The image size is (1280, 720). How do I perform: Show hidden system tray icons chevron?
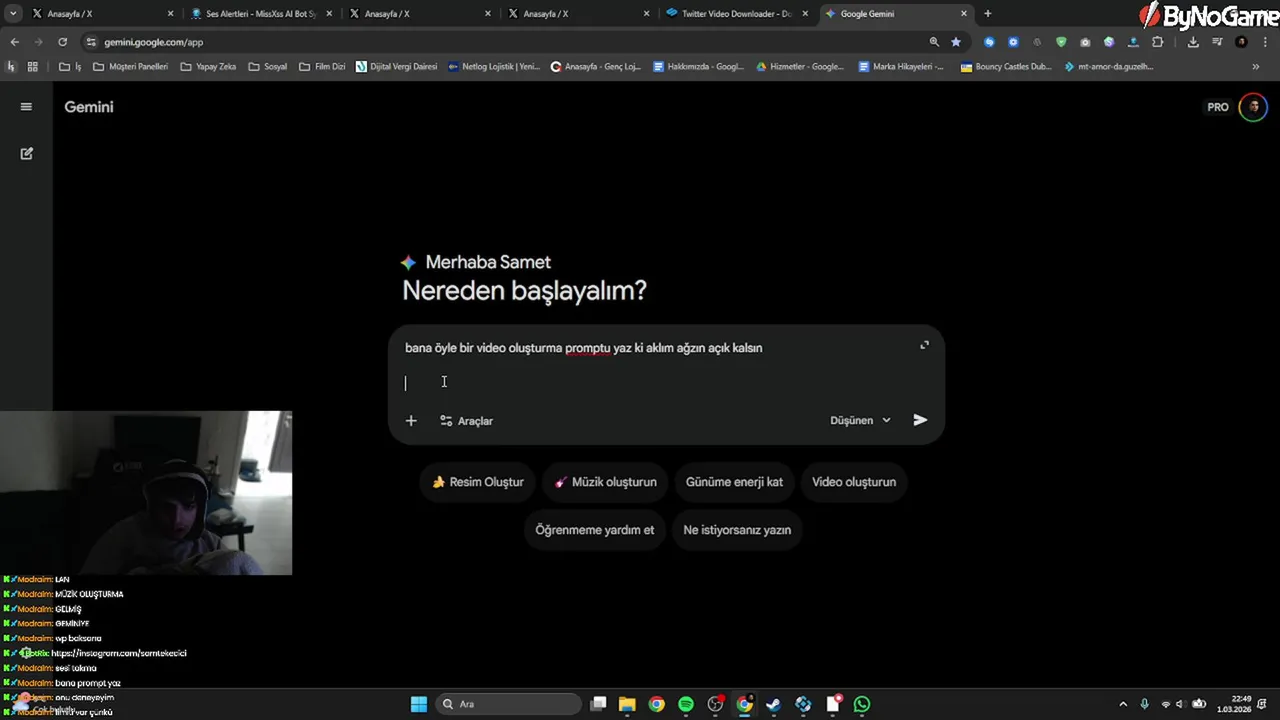[x=1123, y=704]
